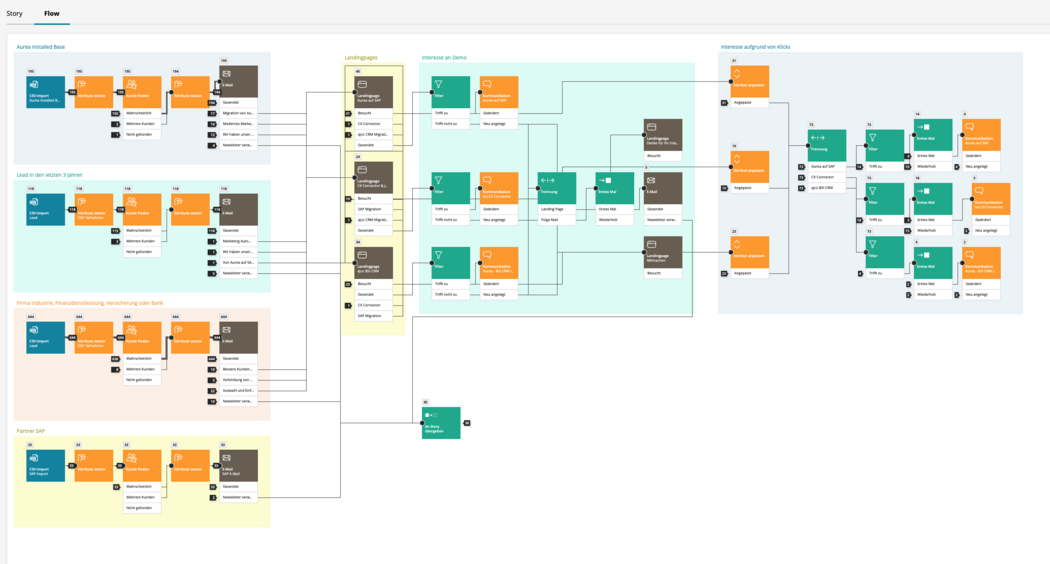
Task: Select the Landingpage Mitmachen node
Action: click(663, 252)
